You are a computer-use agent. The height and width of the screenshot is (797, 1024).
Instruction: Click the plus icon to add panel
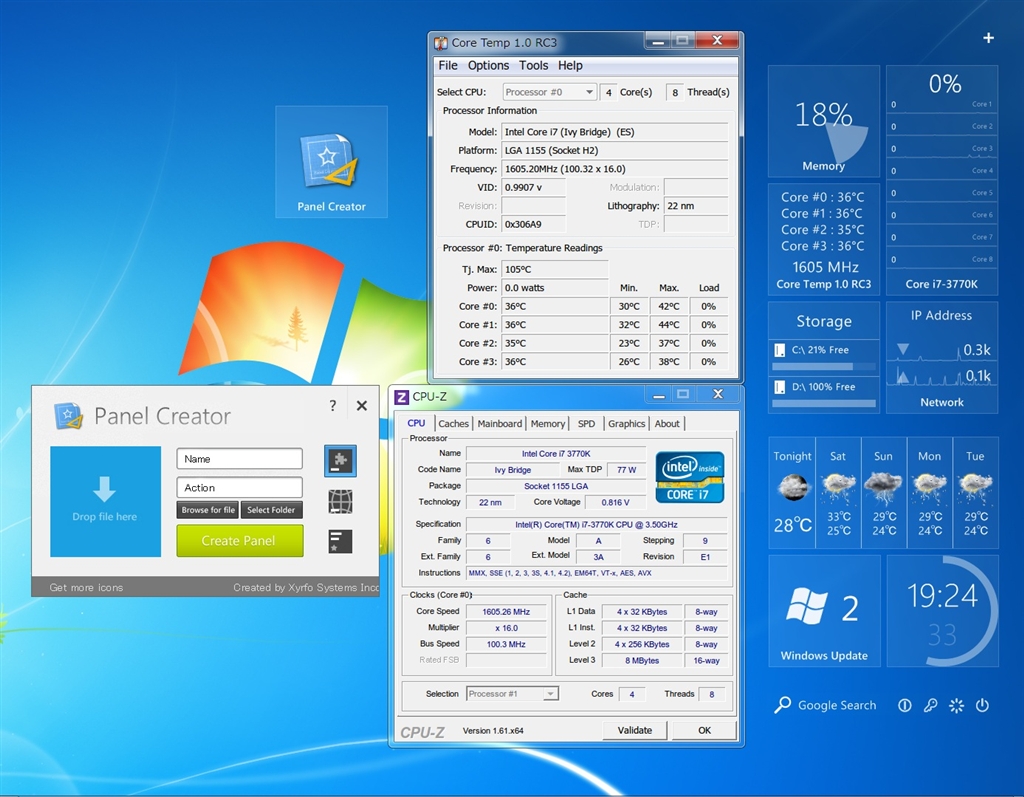(988, 38)
